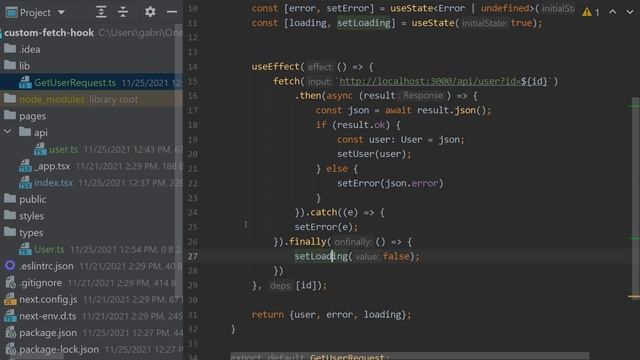Click the warning indicator in editor corner
The height and width of the screenshot is (360, 640).
click(591, 12)
